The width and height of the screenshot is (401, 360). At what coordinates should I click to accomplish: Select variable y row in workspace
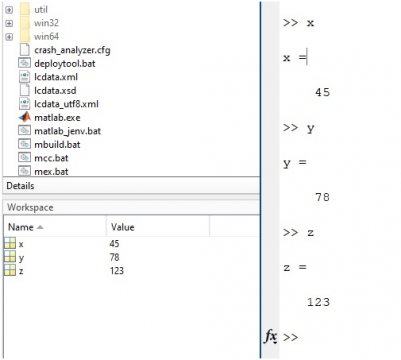pyautogui.click(x=131, y=257)
